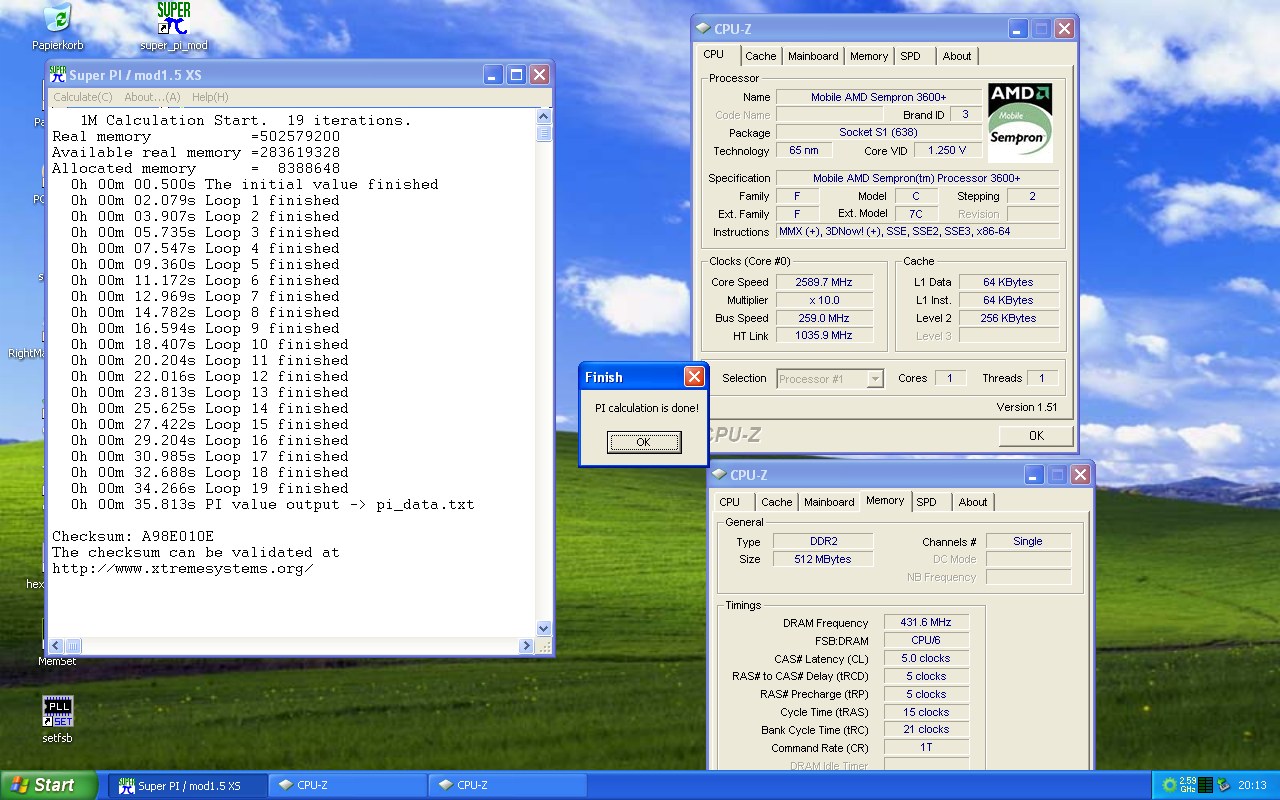Viewport: 1280px width, 800px height.
Task: Select CPU tab in lower CPU-Z window
Action: [x=730, y=502]
